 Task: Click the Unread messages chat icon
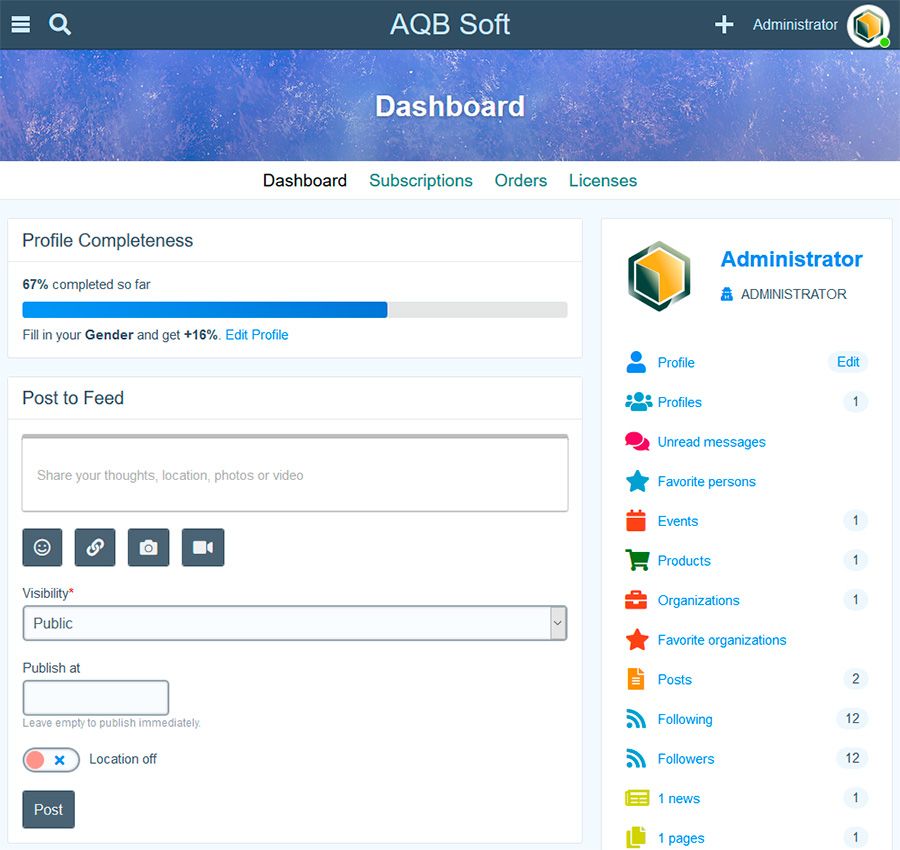click(637, 442)
